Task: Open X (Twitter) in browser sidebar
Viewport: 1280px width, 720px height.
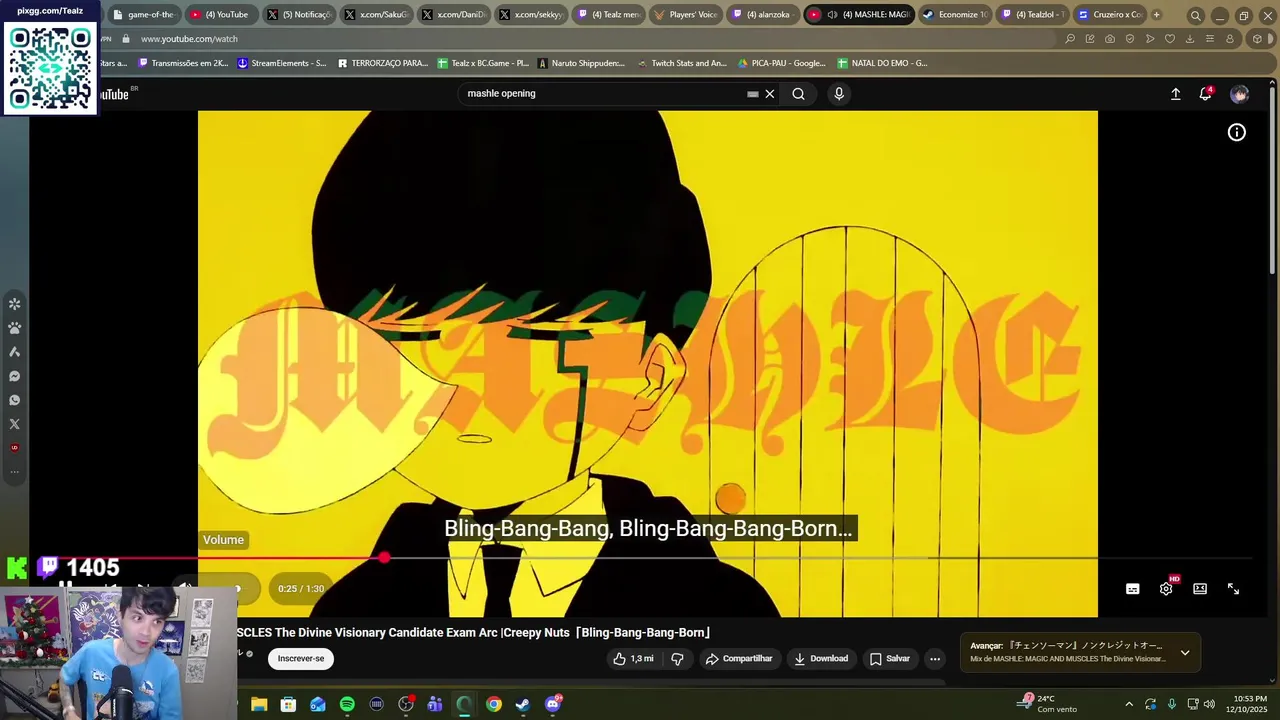Action: 14,424
